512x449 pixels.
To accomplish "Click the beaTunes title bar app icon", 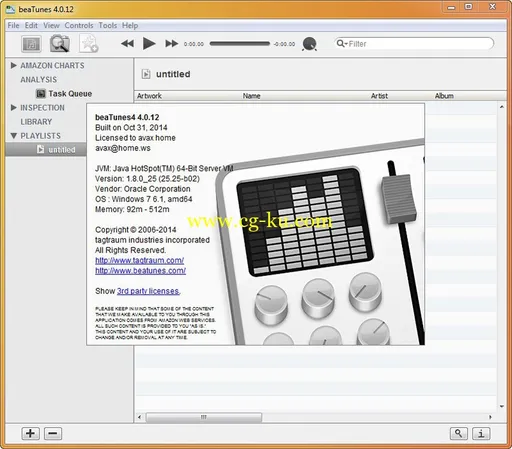I will pyautogui.click(x=11, y=9).
